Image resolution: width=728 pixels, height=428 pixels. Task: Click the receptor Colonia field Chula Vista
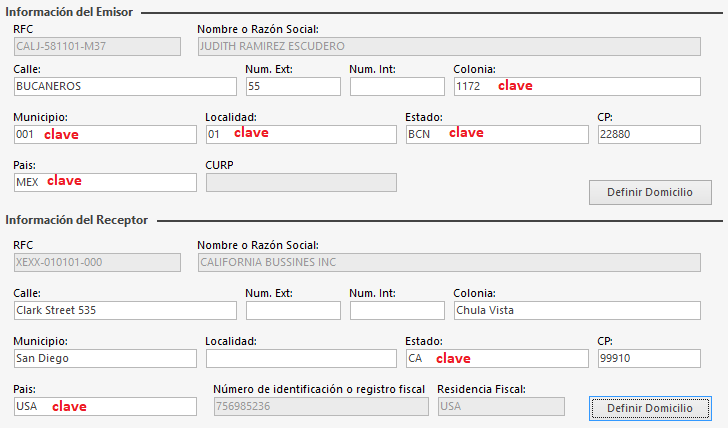(576, 310)
